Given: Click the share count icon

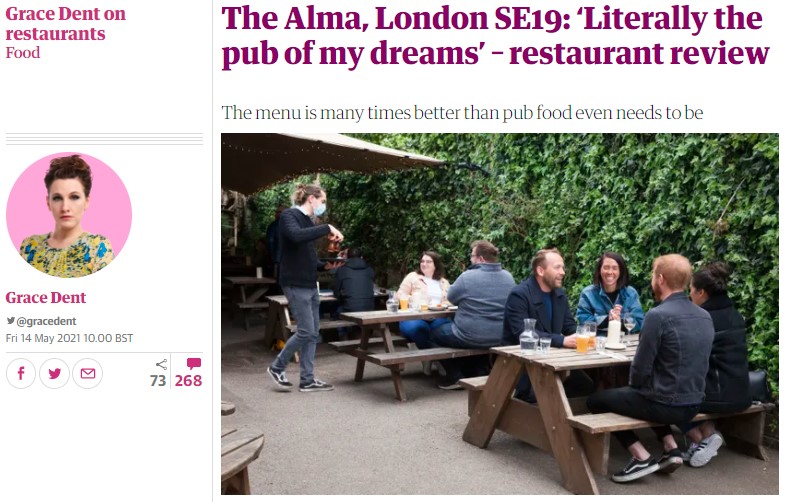Looking at the screenshot, I should coord(161,364).
